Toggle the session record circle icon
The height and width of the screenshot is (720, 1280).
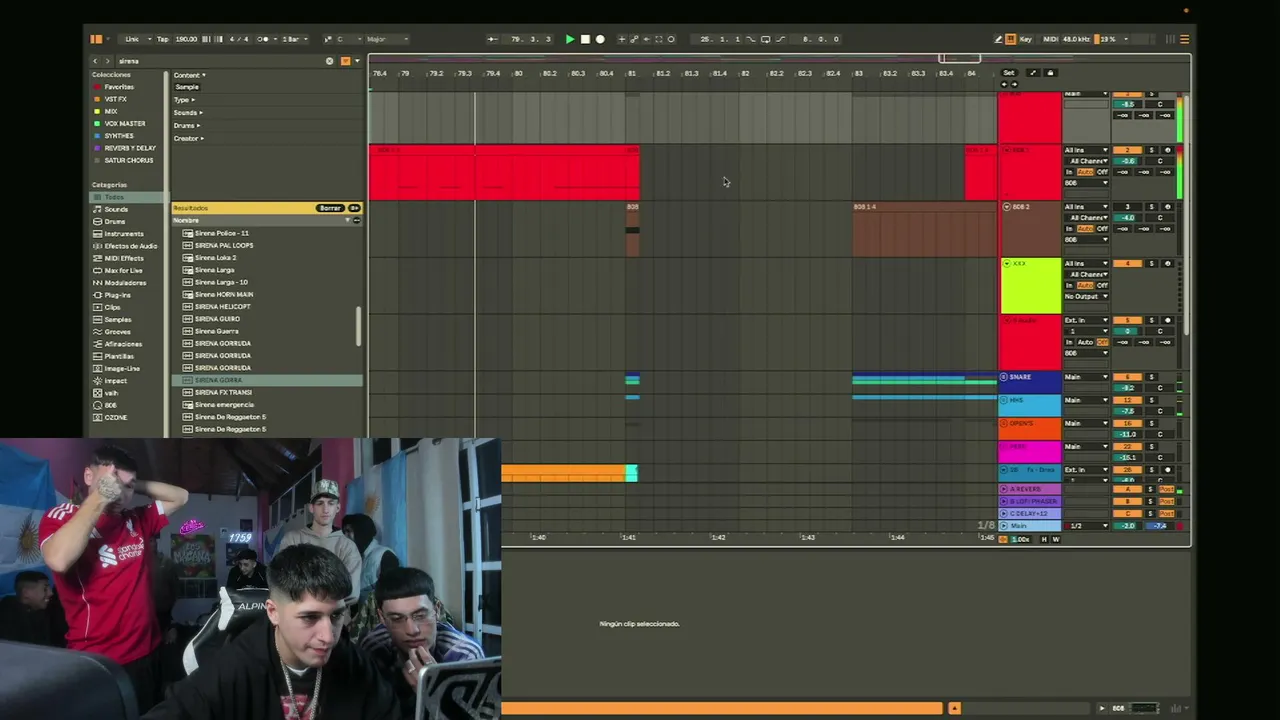coord(671,39)
